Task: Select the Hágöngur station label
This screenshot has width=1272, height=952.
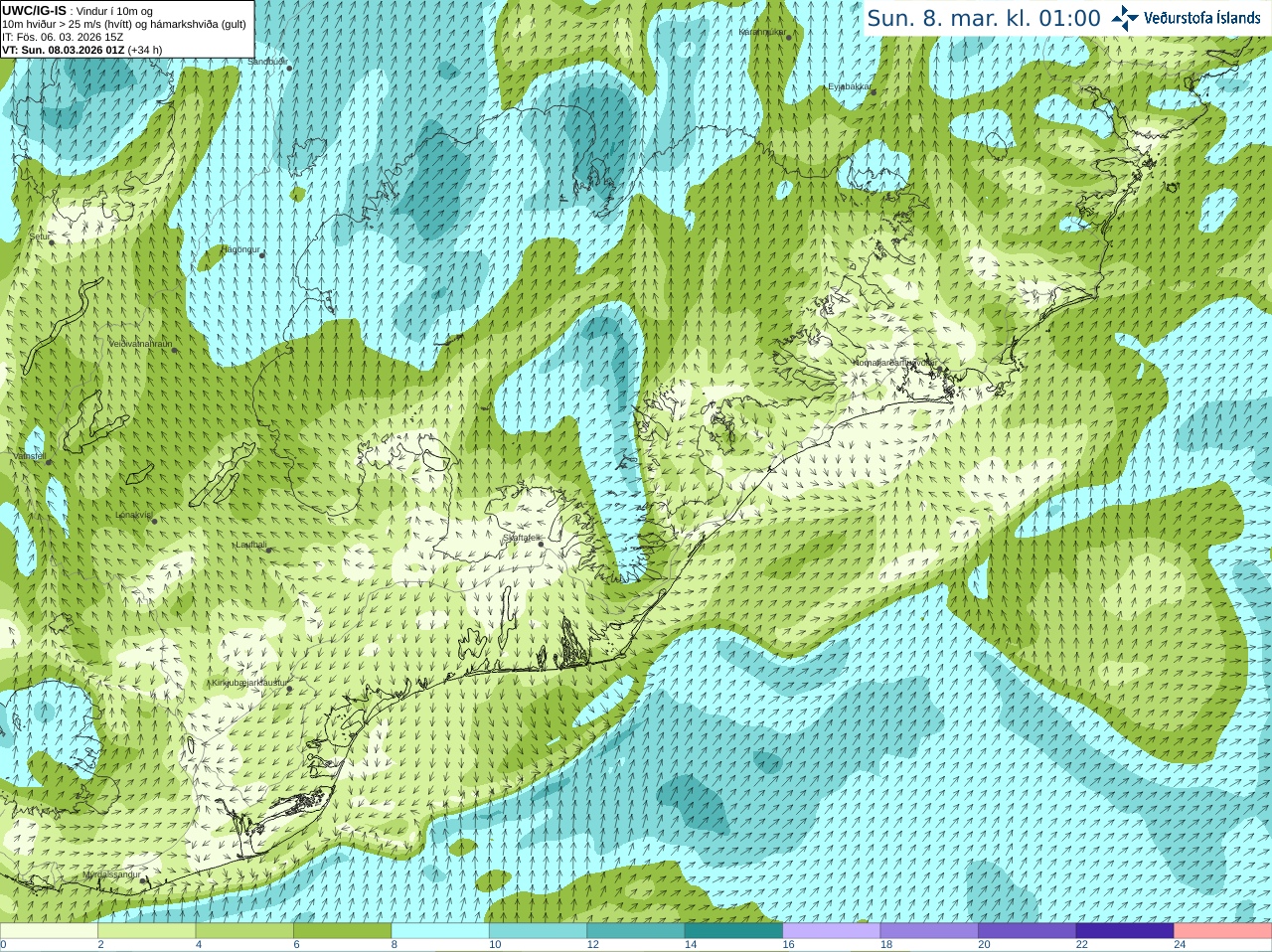Action: pos(239,249)
